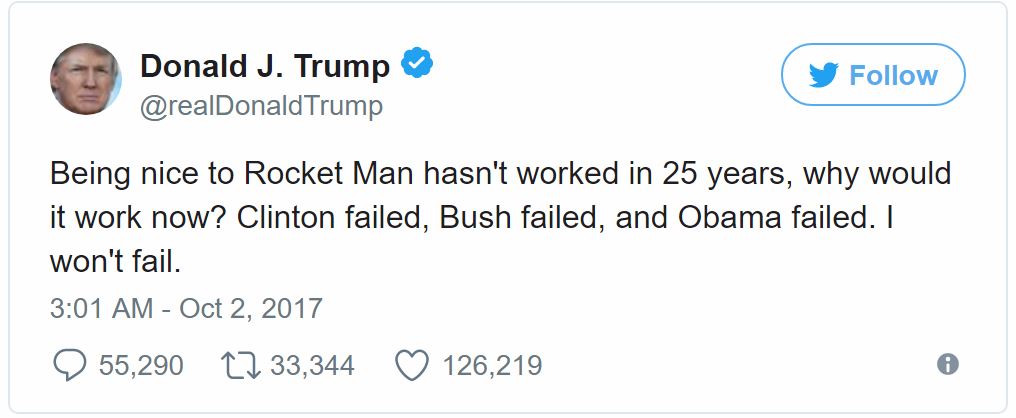The width and height of the screenshot is (1016, 418).
Task: Select the 126,219 like count
Action: click(492, 366)
